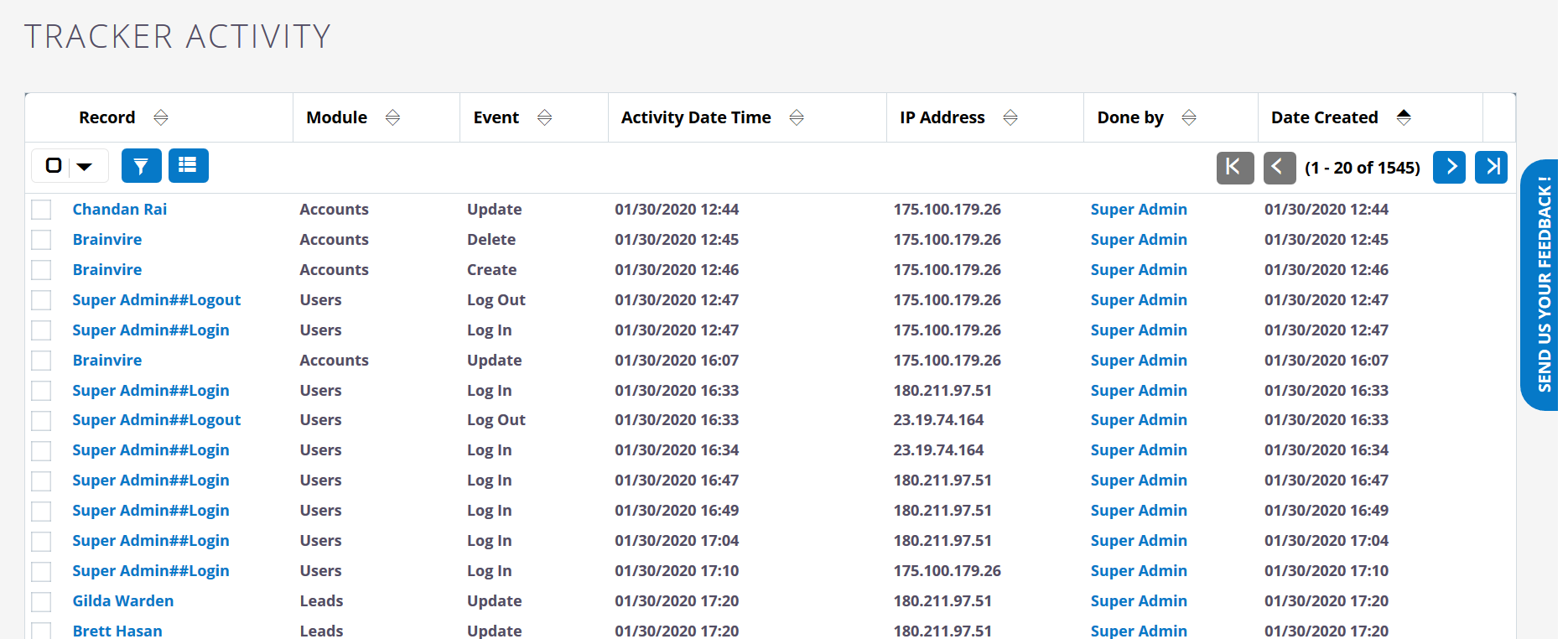Check the Chandan Rai row checkbox

coord(41,210)
